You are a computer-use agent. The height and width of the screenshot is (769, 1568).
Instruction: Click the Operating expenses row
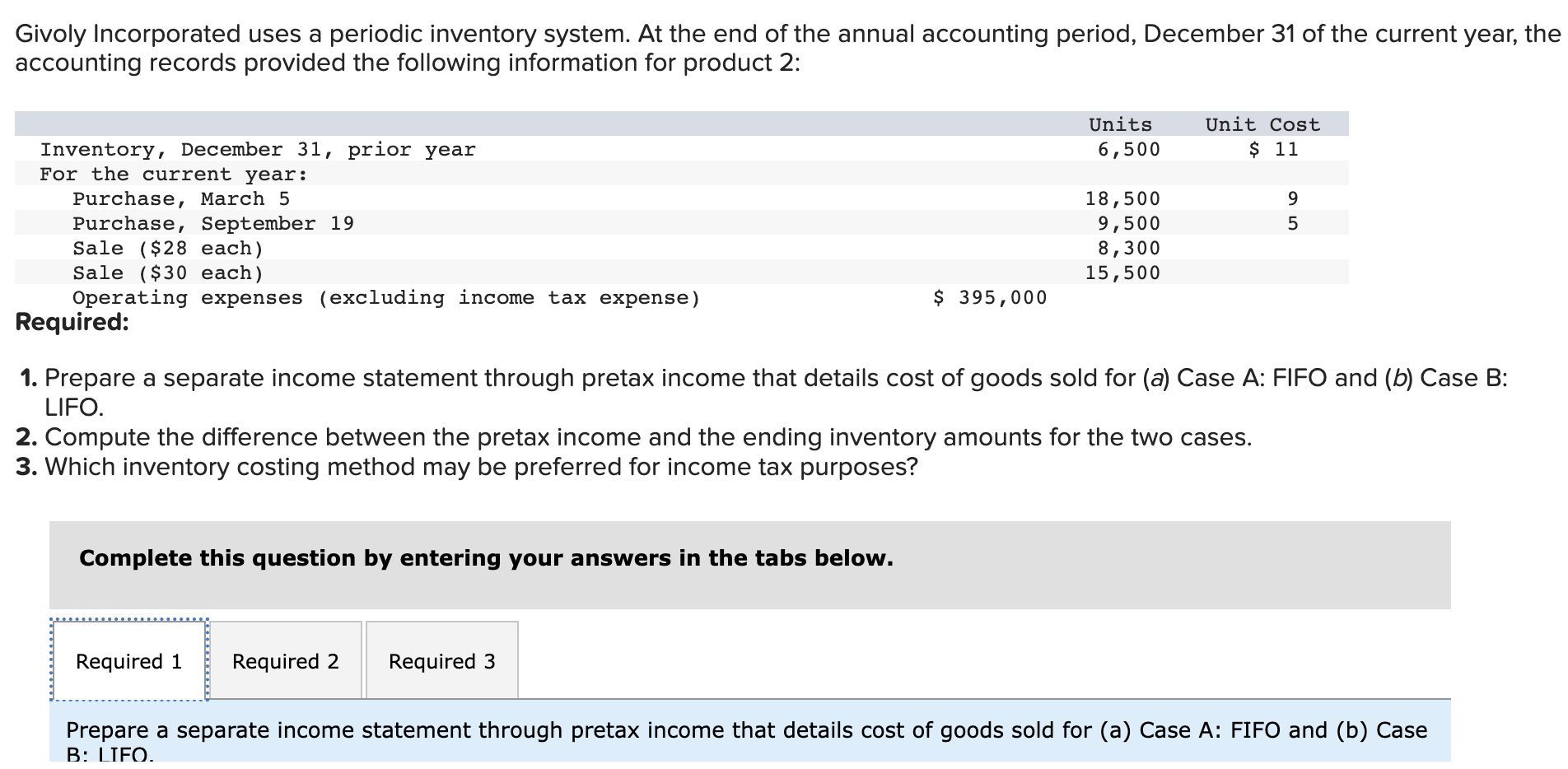point(385,297)
